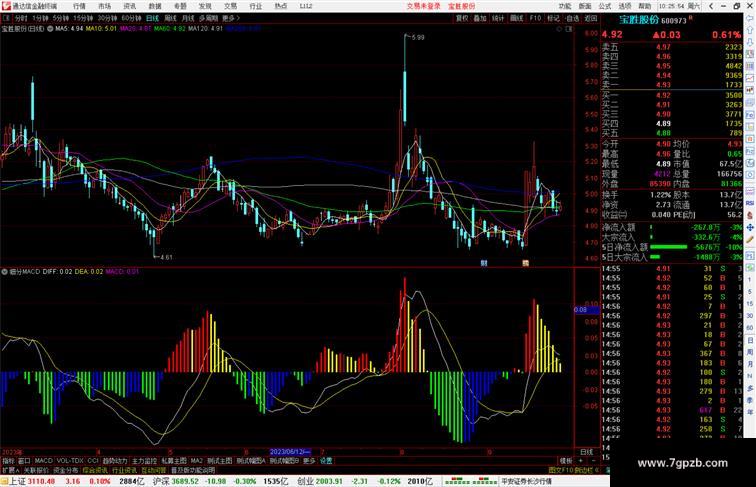756x487 pixels.
Task: Click the 叠加 overlay button
Action: tap(480, 18)
